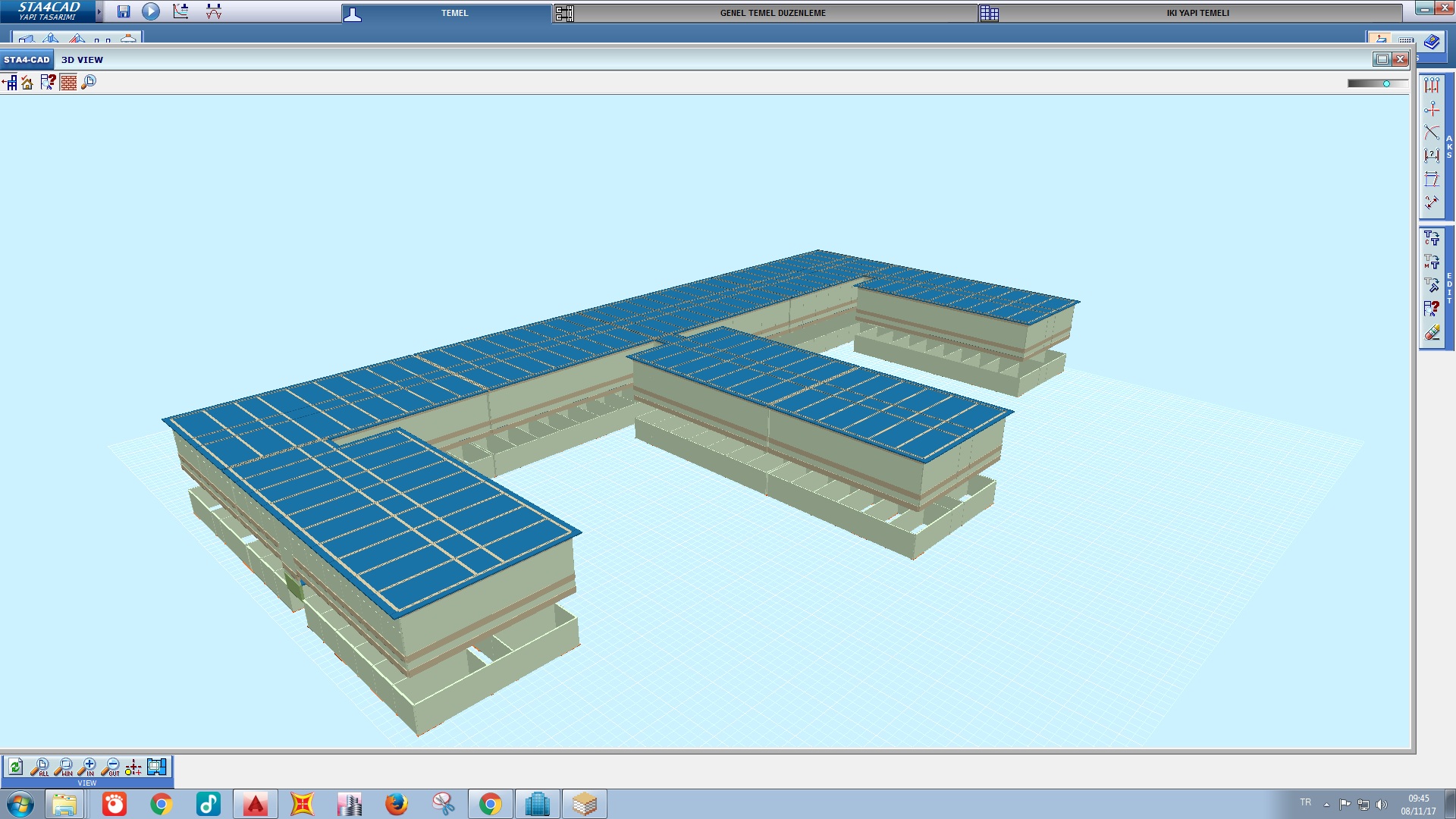The image size is (1456, 819).
Task: Click the Zoom All magnifier
Action: pos(40,767)
